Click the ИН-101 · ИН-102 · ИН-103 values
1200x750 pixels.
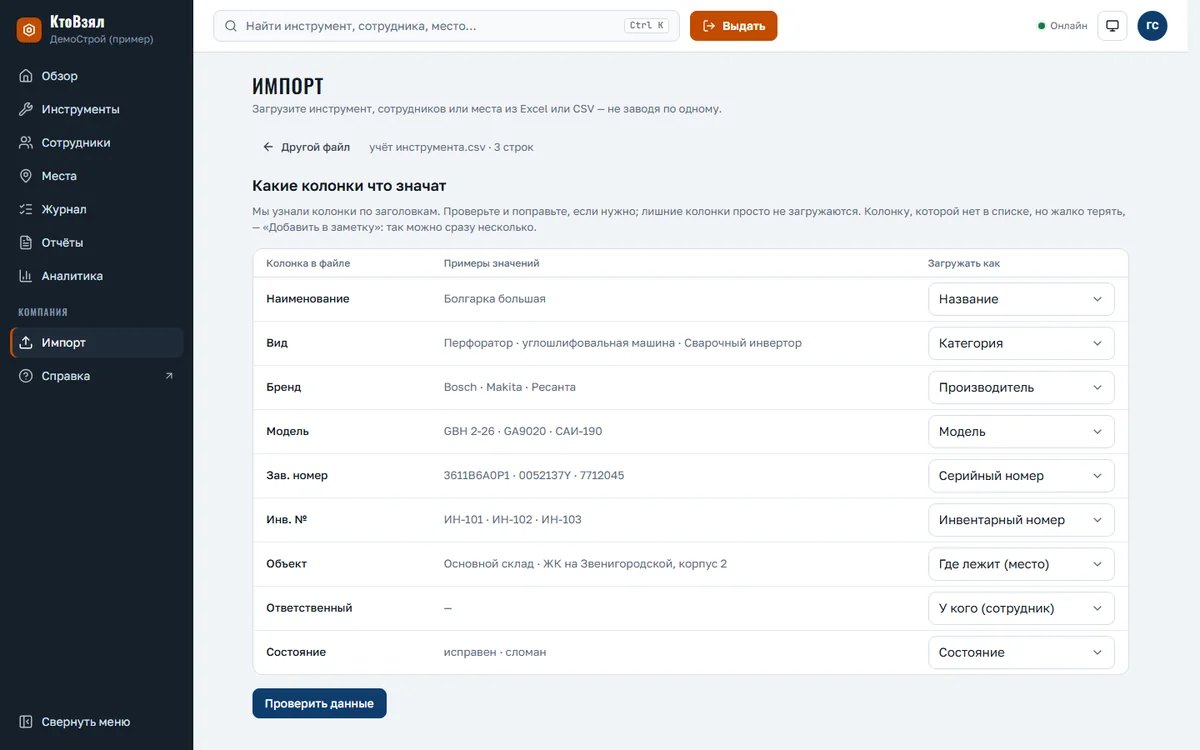[513, 520]
